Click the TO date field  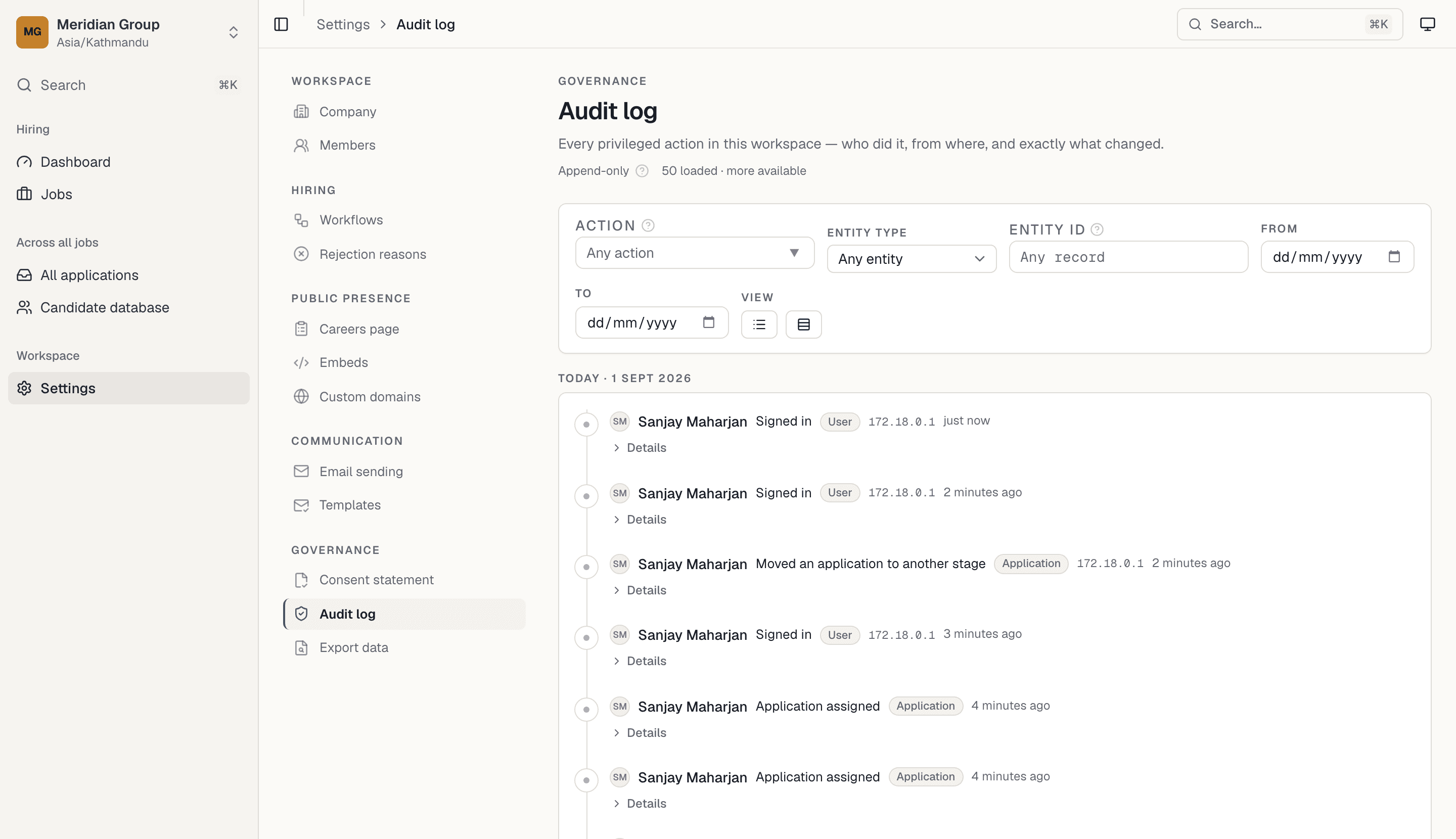coord(651,322)
